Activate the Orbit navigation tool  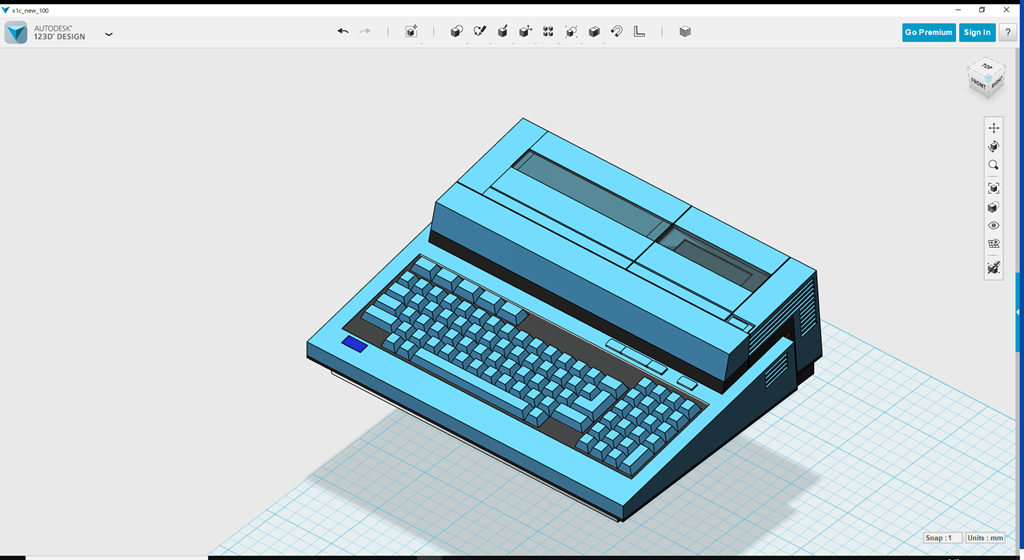coord(993,146)
